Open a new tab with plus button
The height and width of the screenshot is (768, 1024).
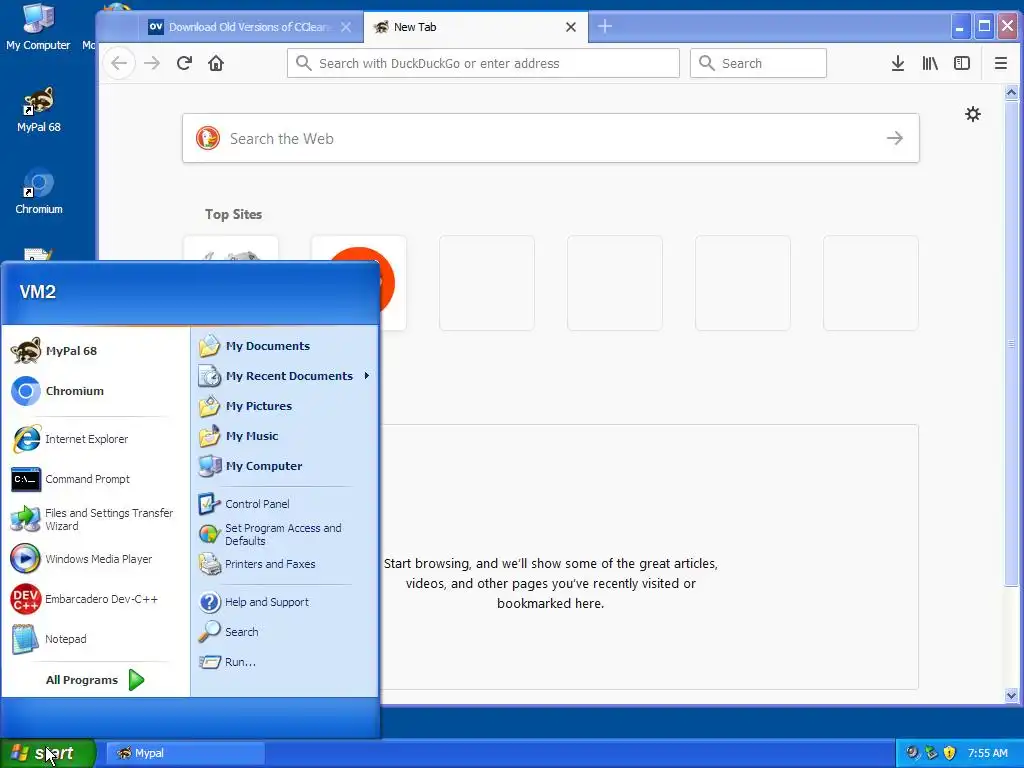[605, 27]
